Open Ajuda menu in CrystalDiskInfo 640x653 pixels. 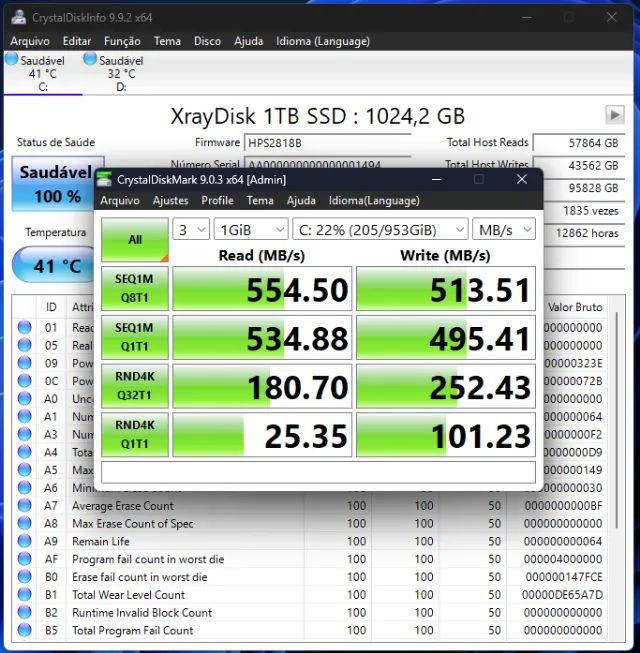pyautogui.click(x=249, y=41)
